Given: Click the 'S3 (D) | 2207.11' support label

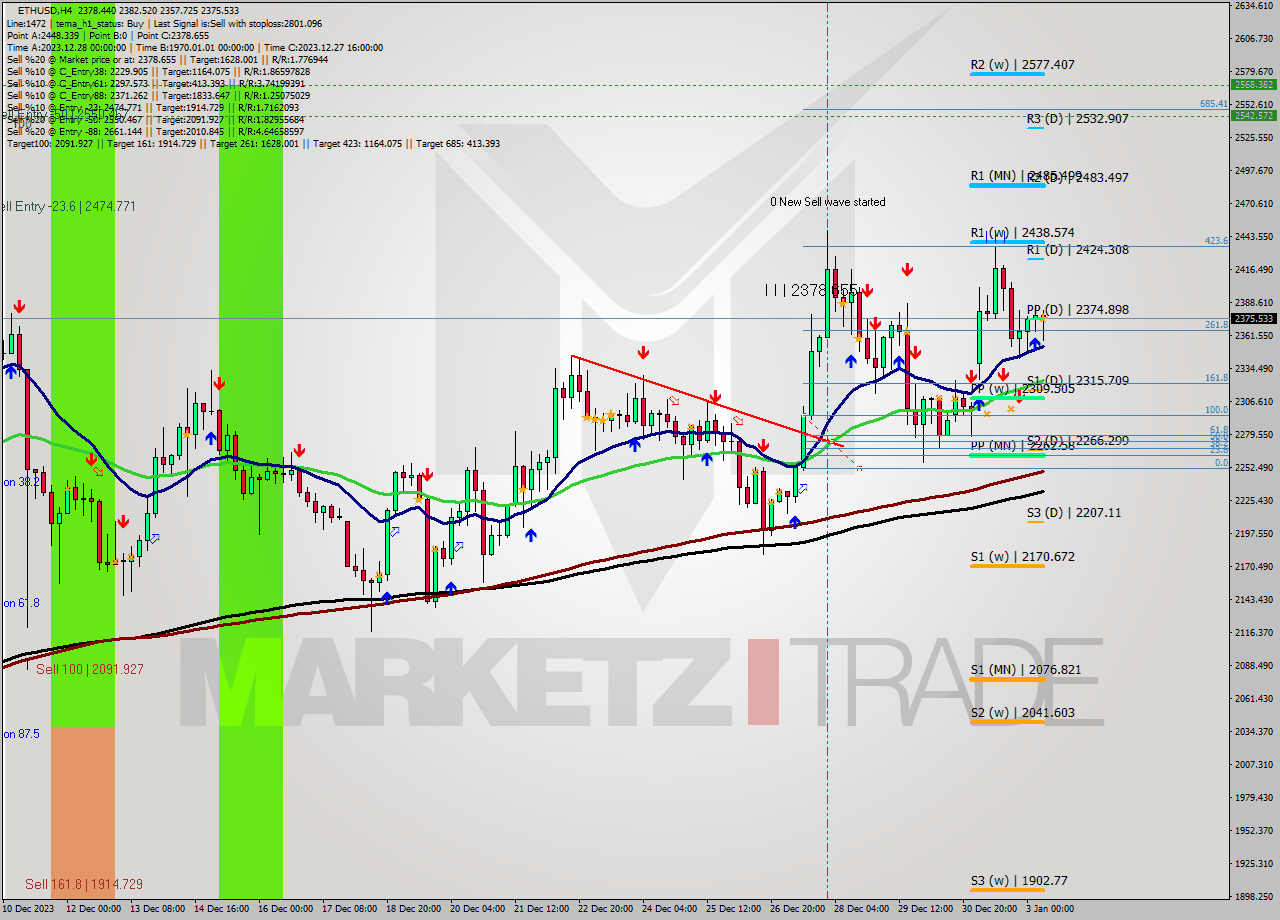Looking at the screenshot, I should click(x=1073, y=513).
